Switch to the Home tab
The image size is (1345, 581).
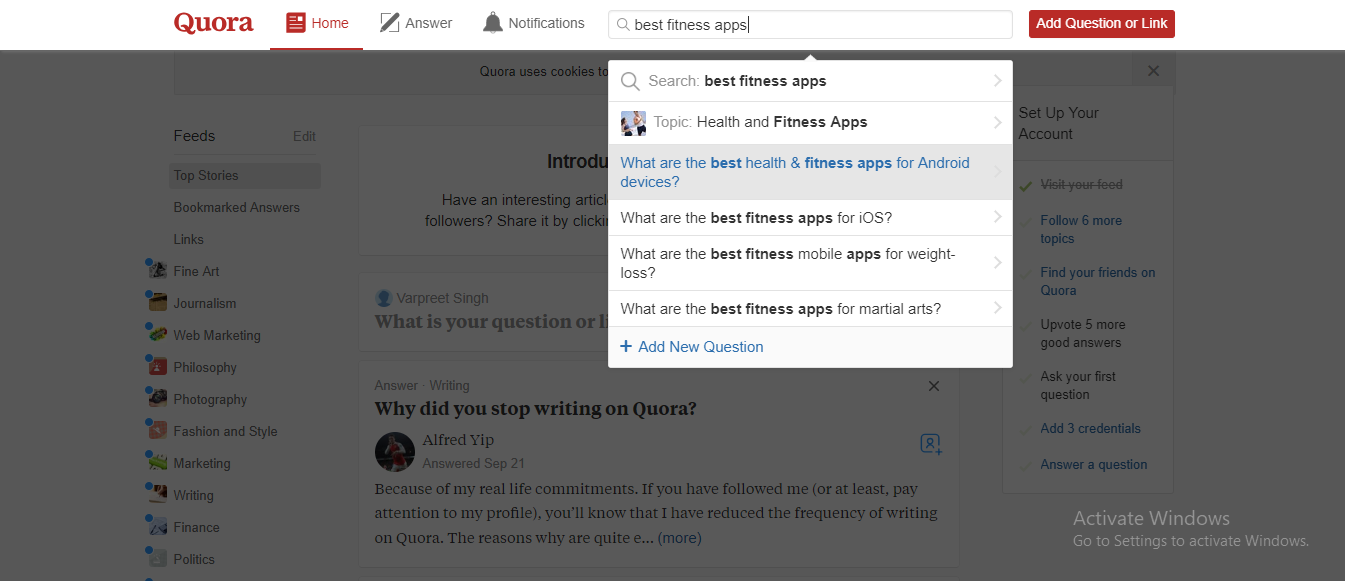[316, 21]
